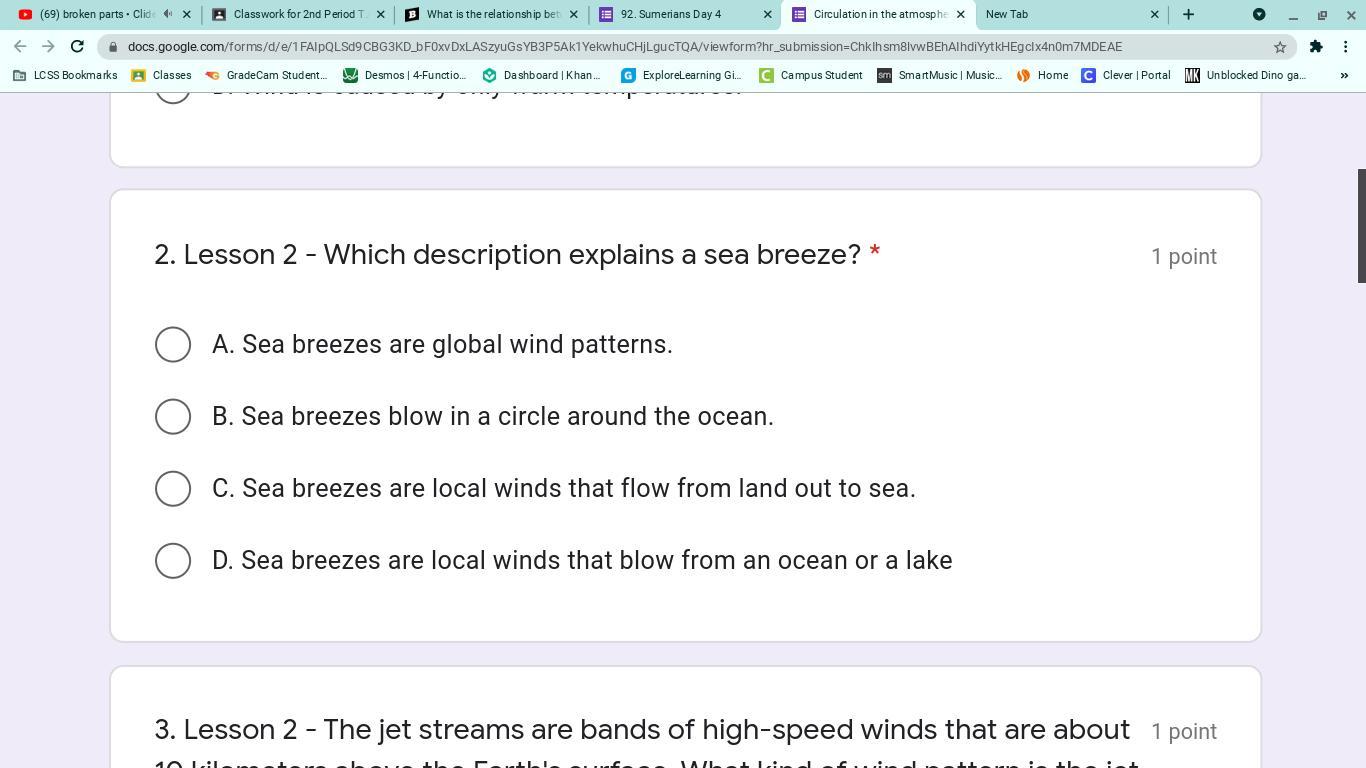This screenshot has width=1366, height=768.
Task: Minimize the Chrome window
Action: 1292,14
